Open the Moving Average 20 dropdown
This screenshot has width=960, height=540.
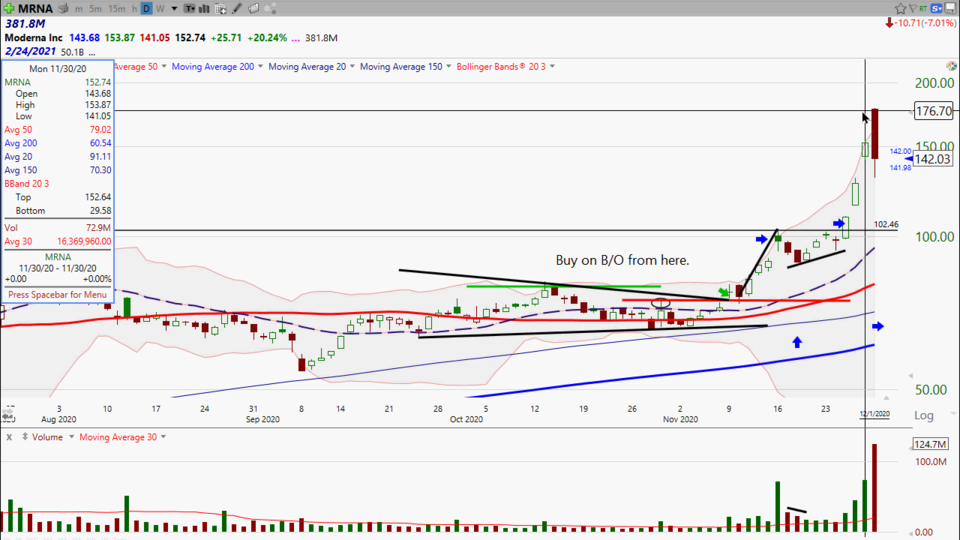click(352, 66)
